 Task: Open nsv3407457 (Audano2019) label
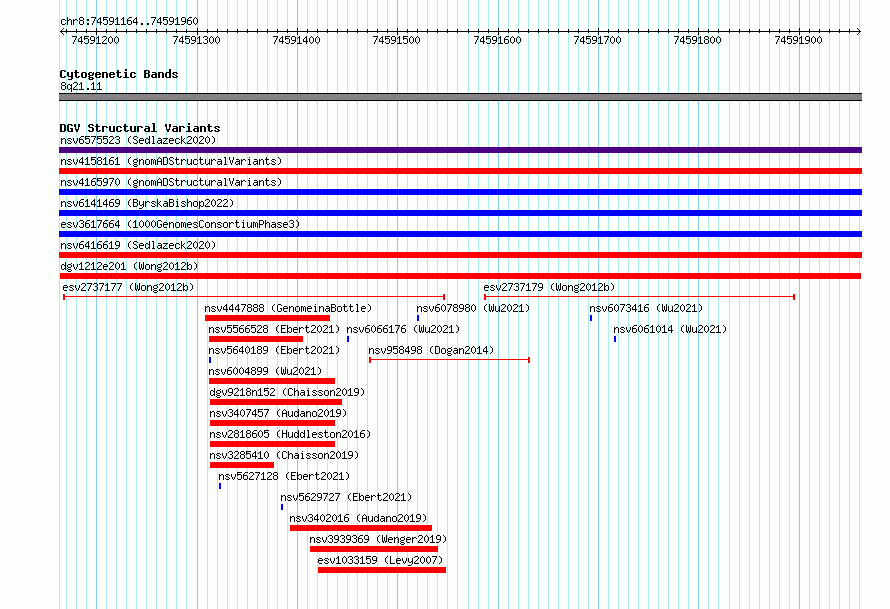point(278,413)
